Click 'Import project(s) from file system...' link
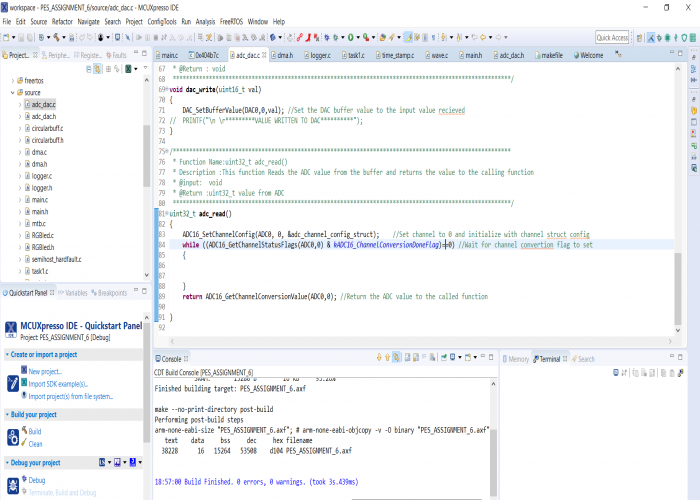This screenshot has height=500, width=700. 71,396
